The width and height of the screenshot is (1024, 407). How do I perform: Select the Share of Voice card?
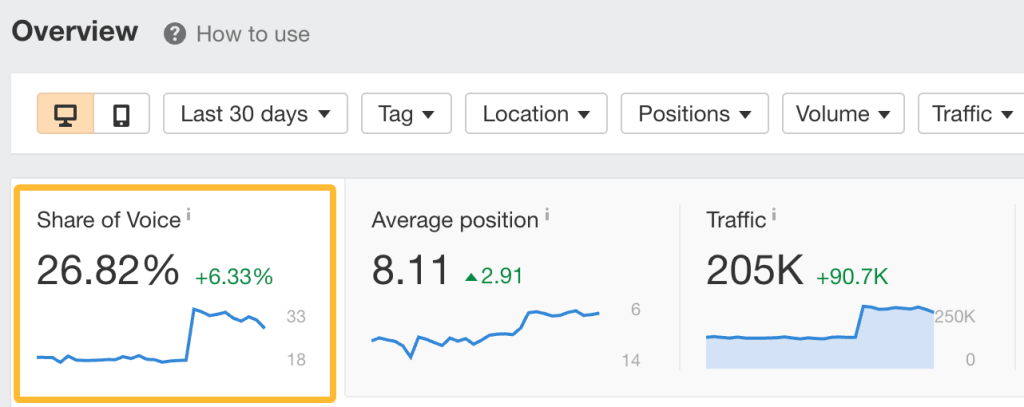pyautogui.click(x=175, y=293)
